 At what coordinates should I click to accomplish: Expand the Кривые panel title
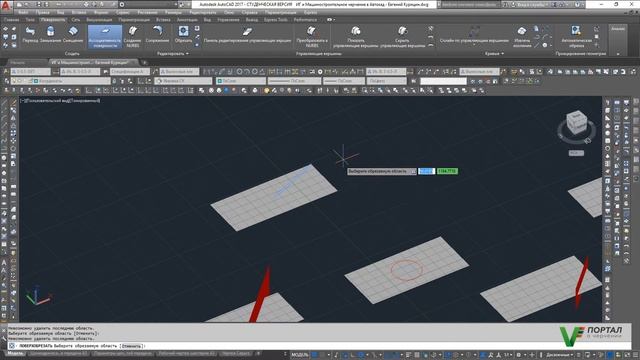point(494,53)
